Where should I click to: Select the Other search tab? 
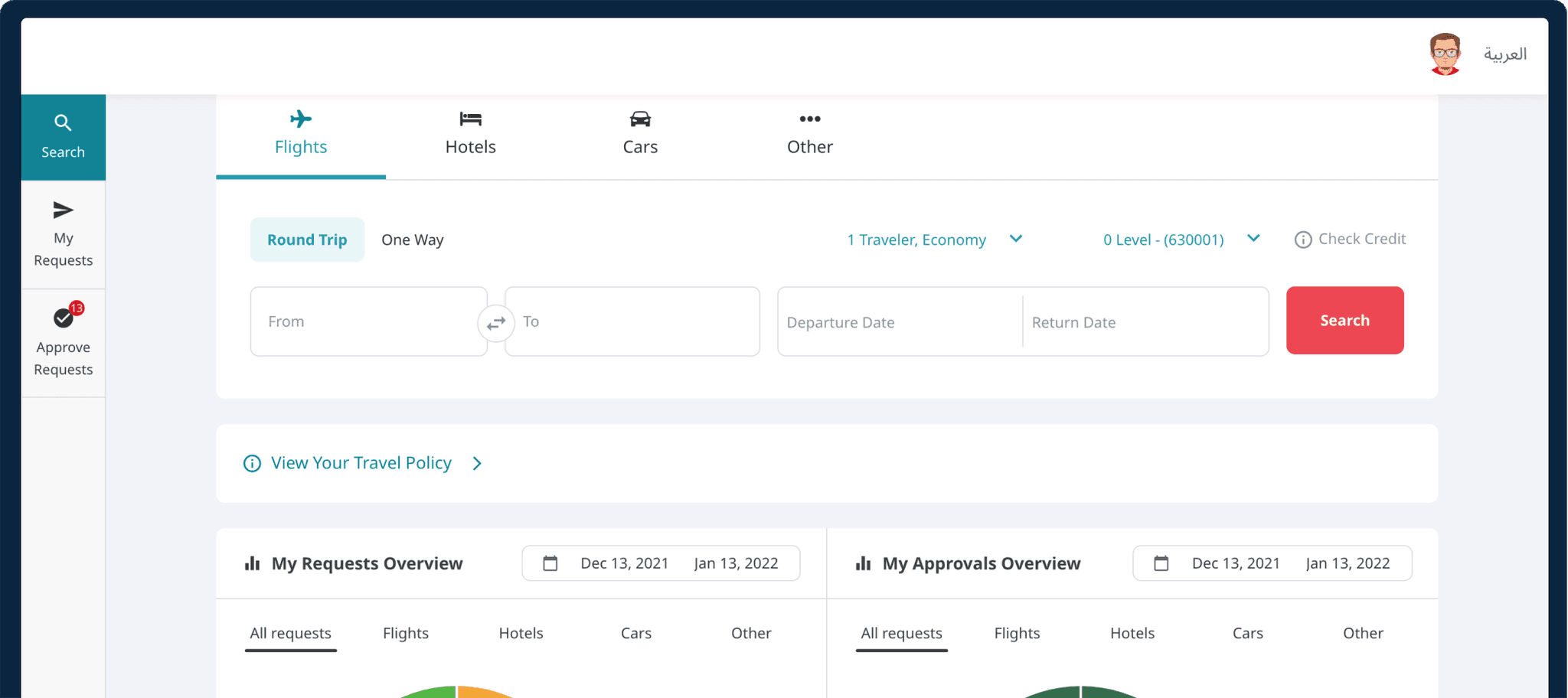point(810,136)
